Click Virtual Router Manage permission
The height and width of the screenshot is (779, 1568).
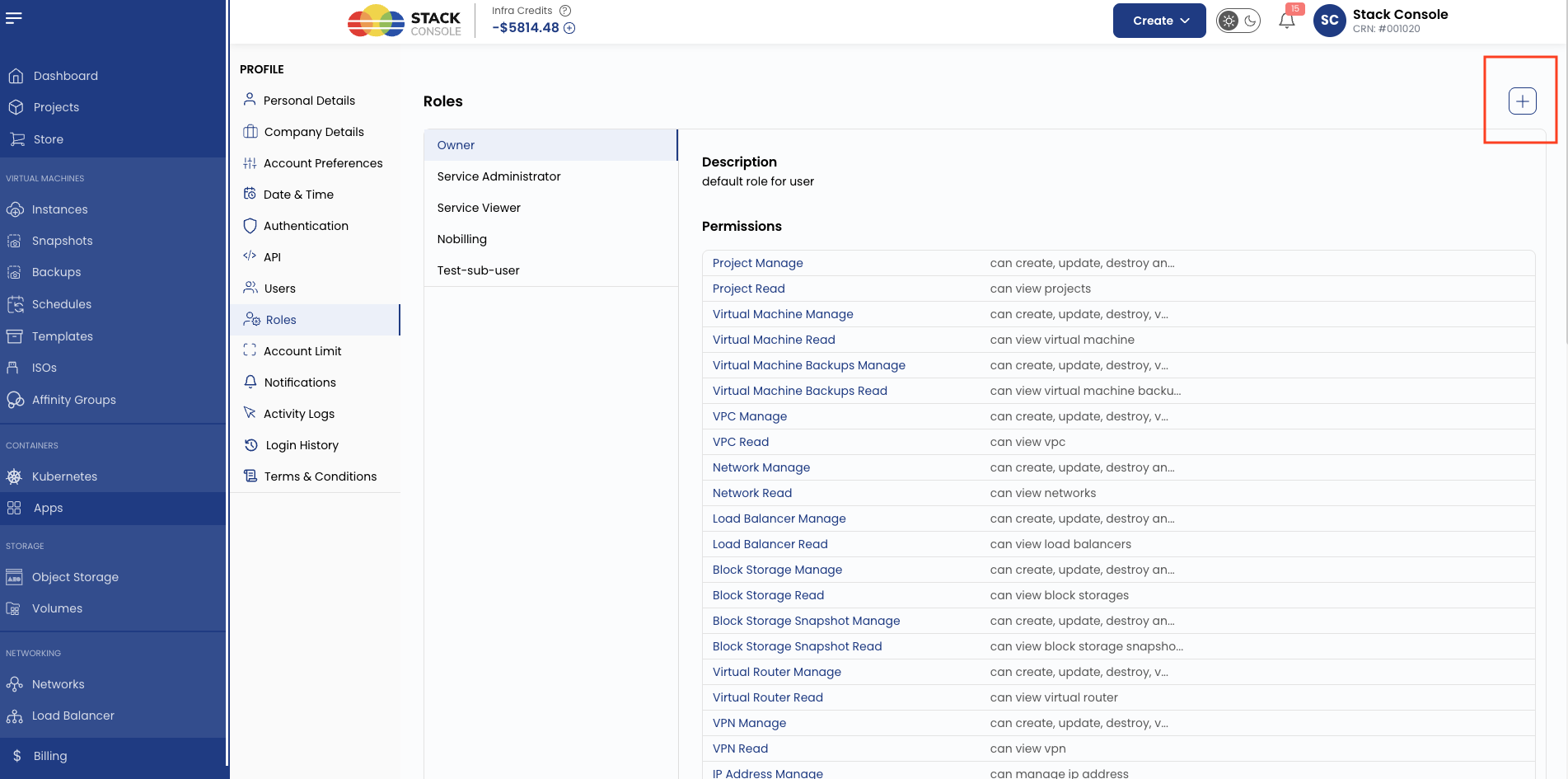coord(776,672)
